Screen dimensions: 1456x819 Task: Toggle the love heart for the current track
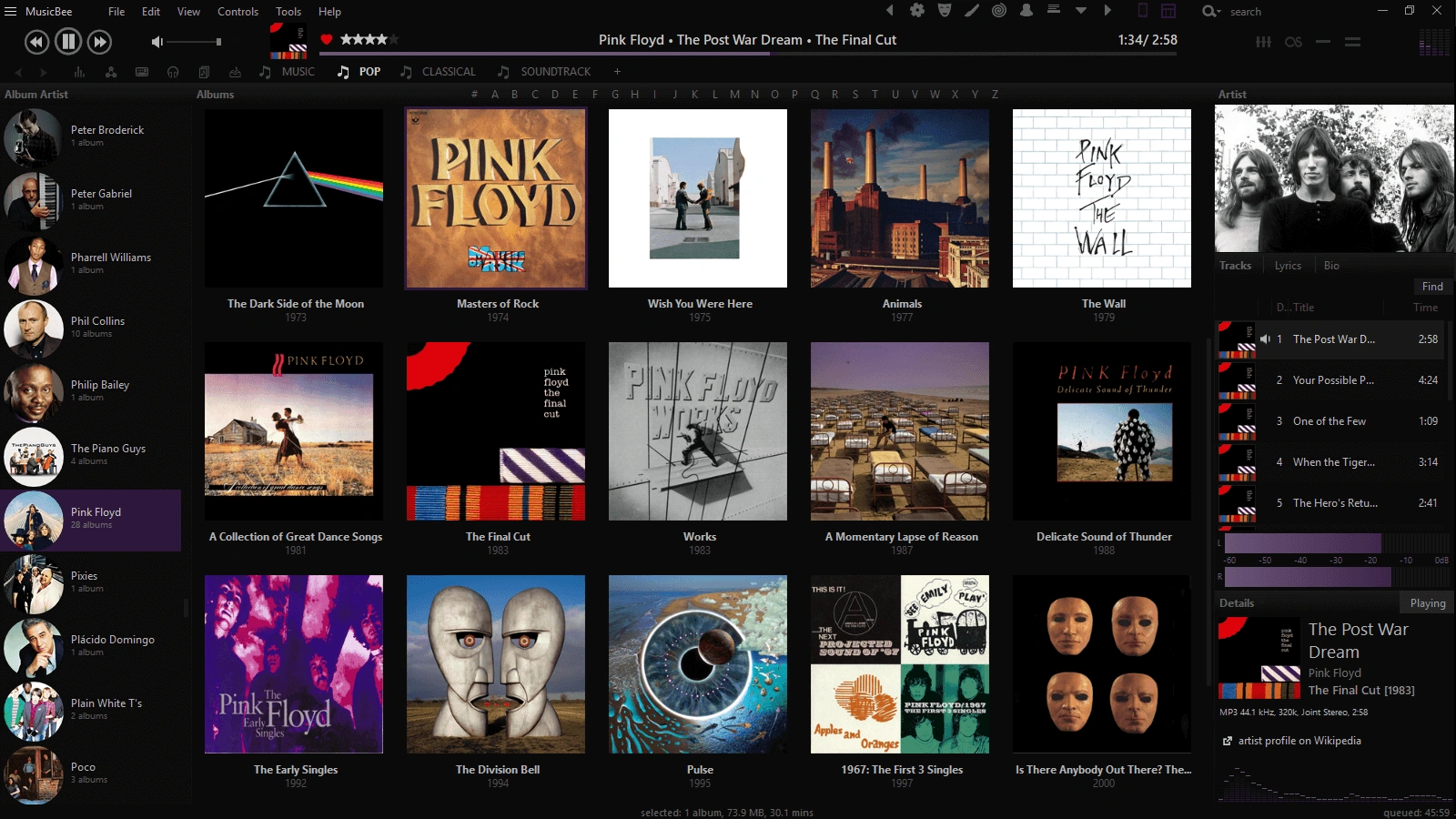[328, 39]
